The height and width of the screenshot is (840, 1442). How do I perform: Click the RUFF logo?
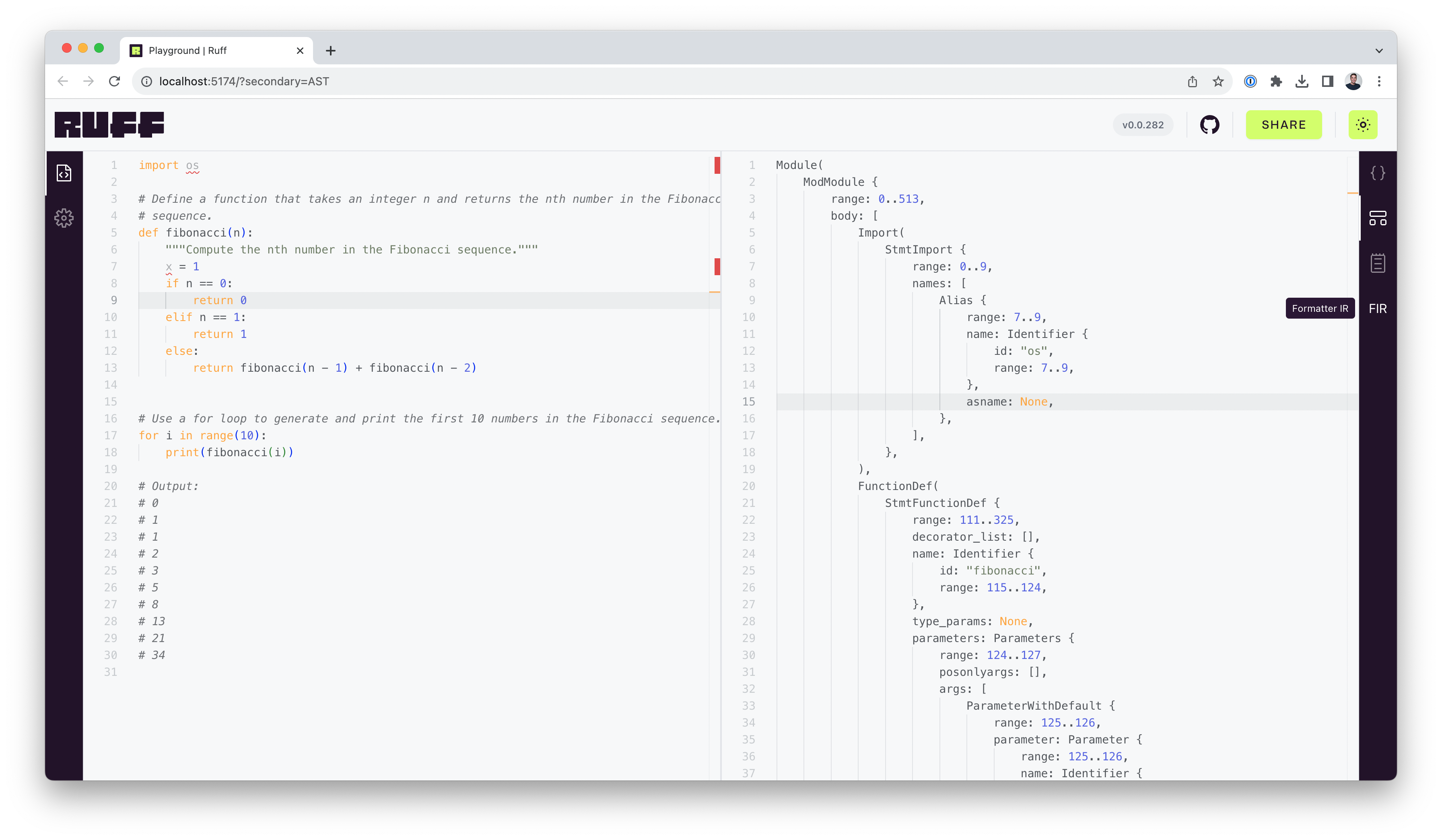[109, 125]
